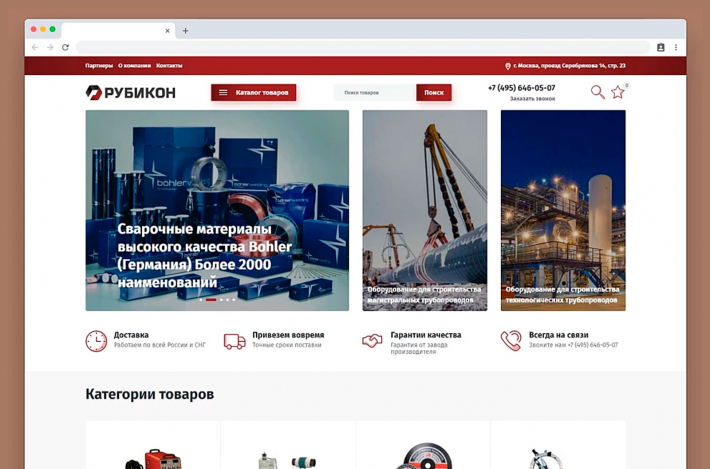
Task: Click the Рубикон logo
Action: point(131,93)
